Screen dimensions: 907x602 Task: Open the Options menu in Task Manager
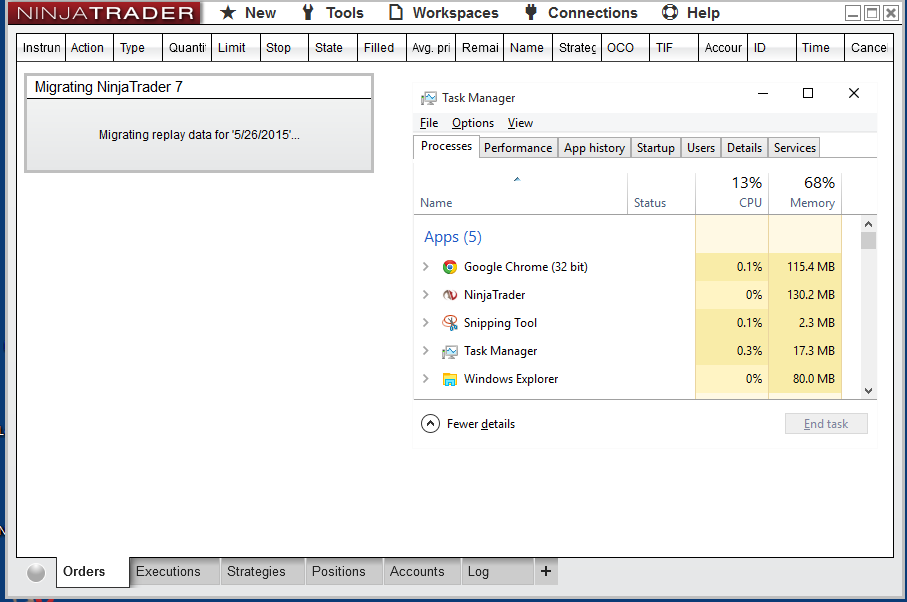[473, 123]
